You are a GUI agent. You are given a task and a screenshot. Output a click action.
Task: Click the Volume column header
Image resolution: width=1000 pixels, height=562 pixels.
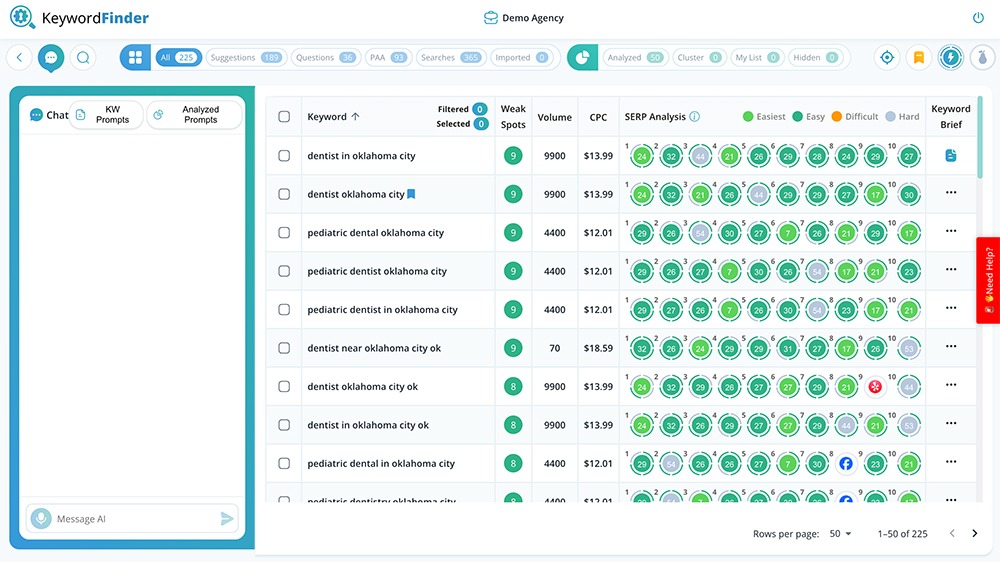[554, 117]
